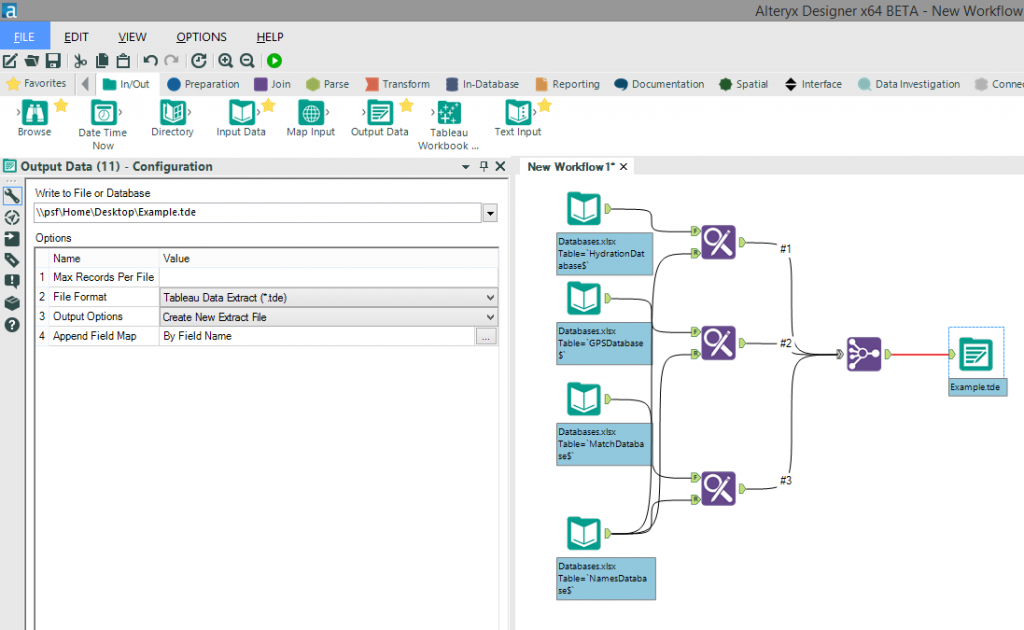Image resolution: width=1024 pixels, height=630 pixels.
Task: Select the Map Input tool
Action: pos(311,118)
